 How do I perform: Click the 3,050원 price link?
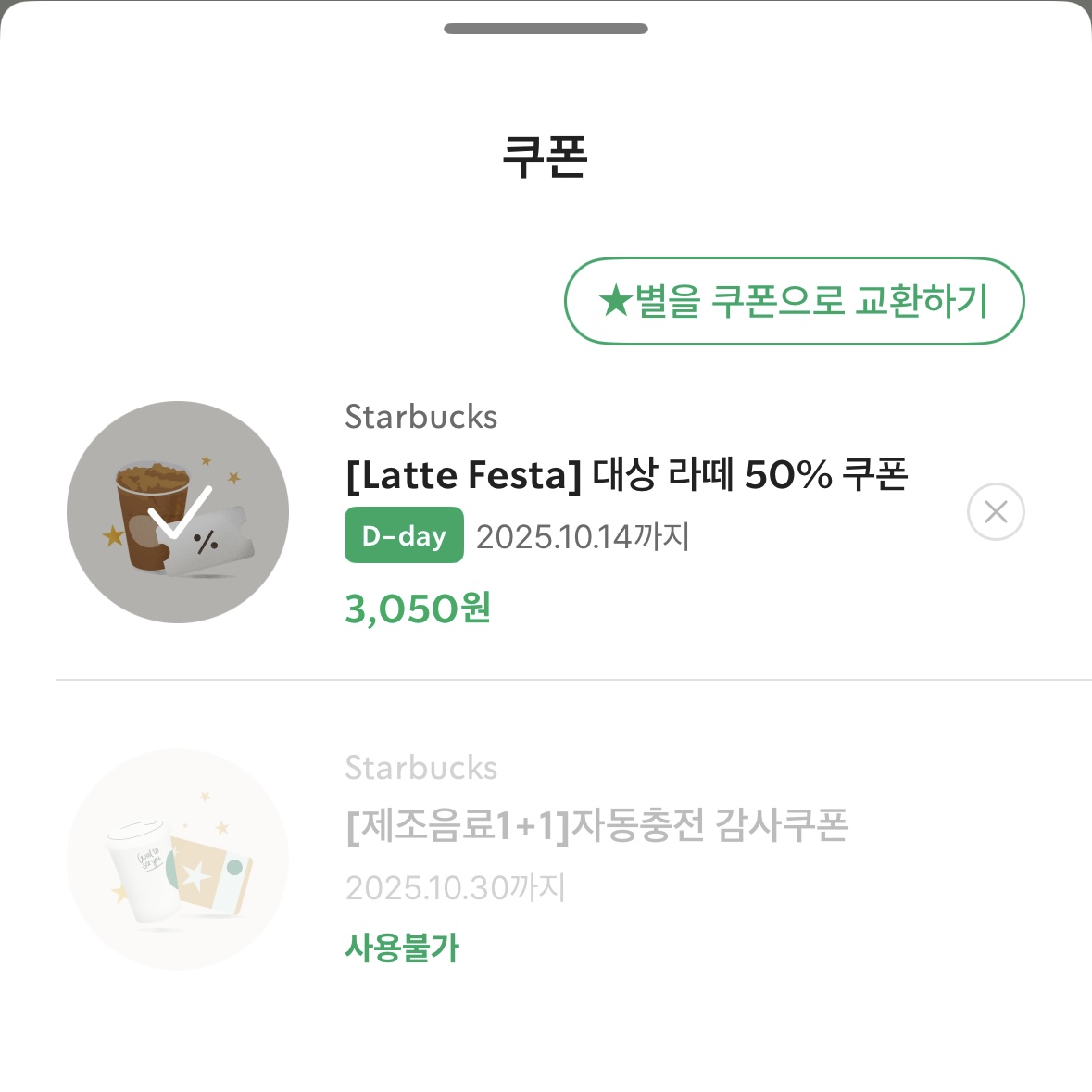418,609
